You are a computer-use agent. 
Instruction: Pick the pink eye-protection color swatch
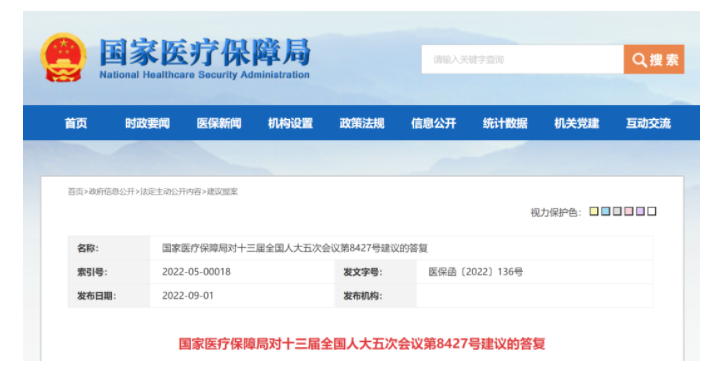pyautogui.click(x=628, y=211)
